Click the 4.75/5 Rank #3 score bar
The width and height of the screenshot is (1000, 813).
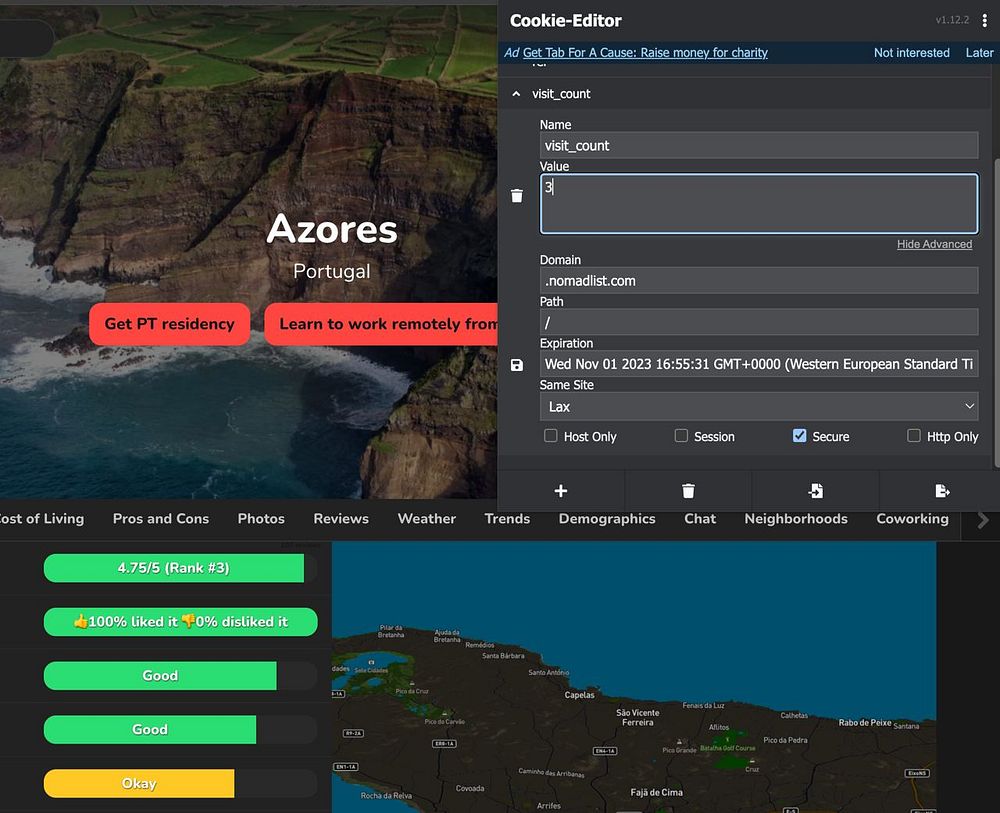coord(174,568)
